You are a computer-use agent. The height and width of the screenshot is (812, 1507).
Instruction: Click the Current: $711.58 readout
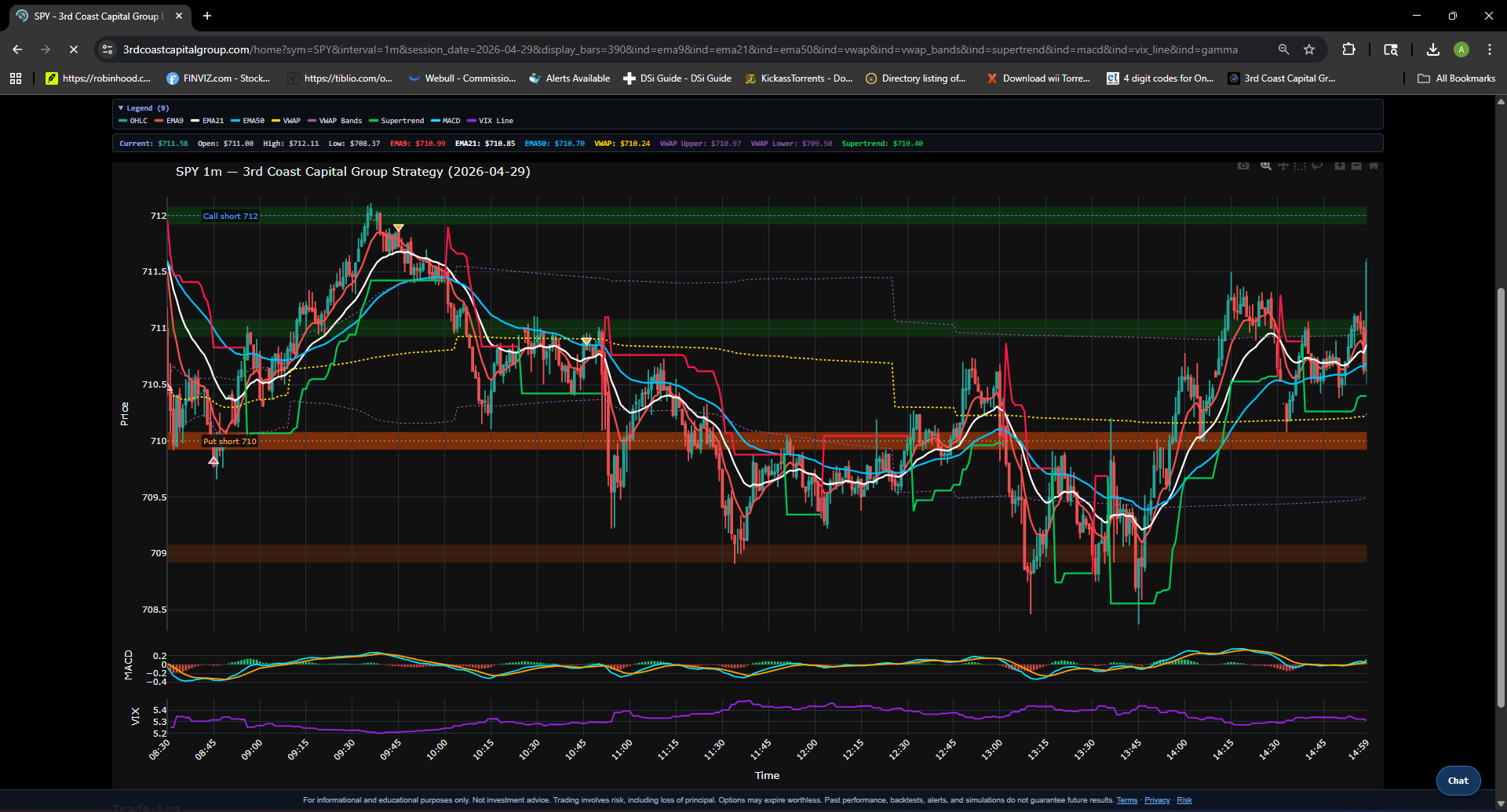[154, 144]
